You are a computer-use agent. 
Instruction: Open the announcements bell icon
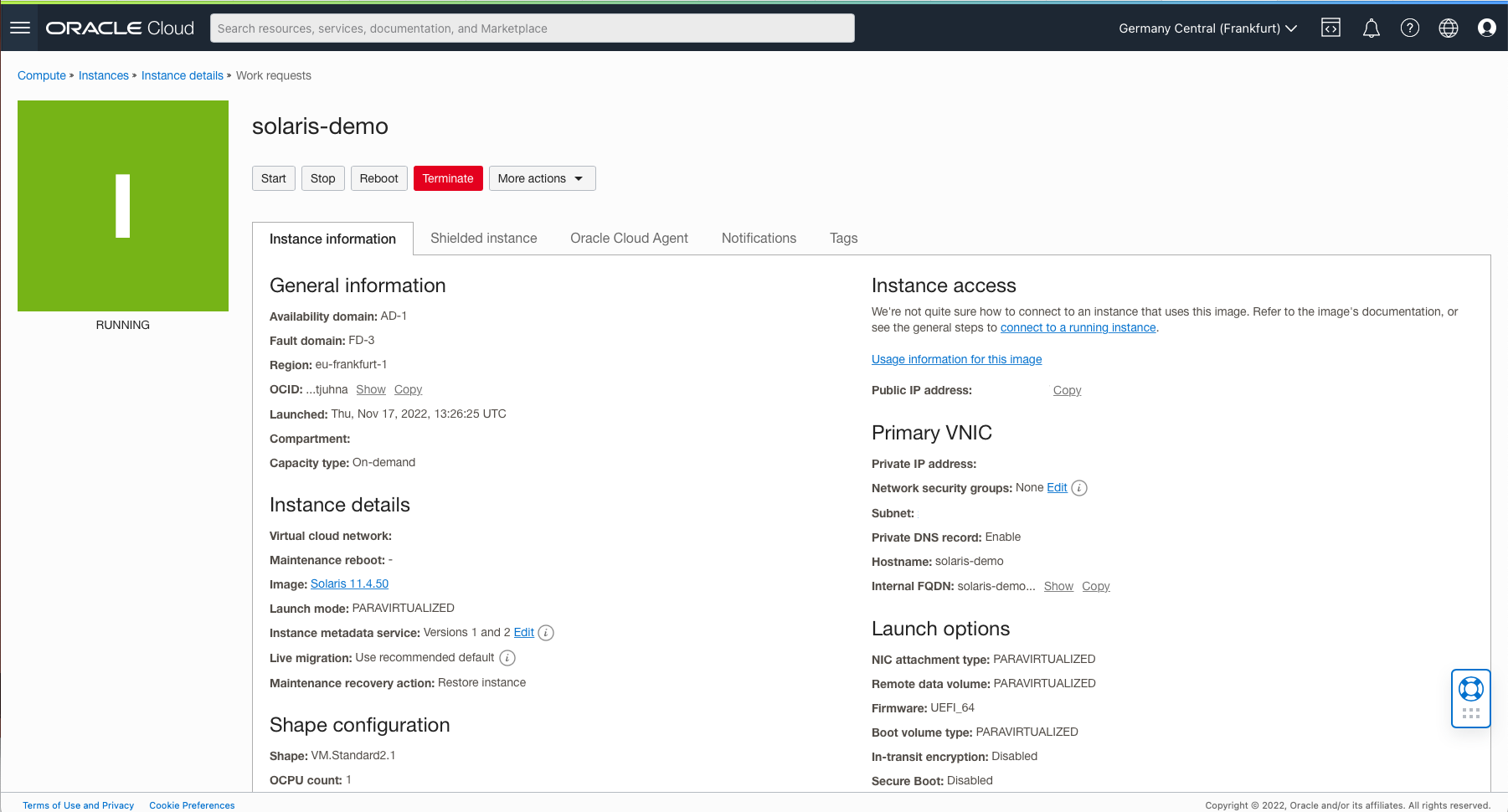pyautogui.click(x=1371, y=28)
